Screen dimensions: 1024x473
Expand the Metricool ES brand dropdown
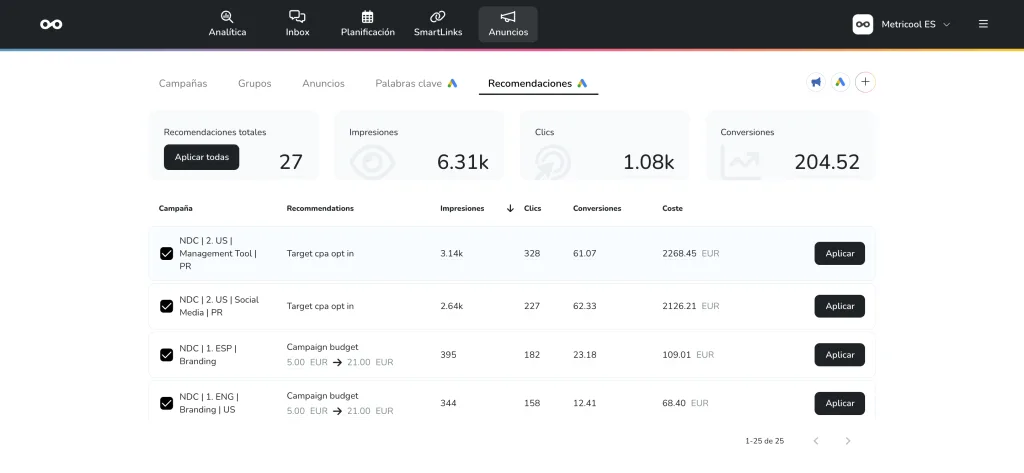tap(901, 24)
